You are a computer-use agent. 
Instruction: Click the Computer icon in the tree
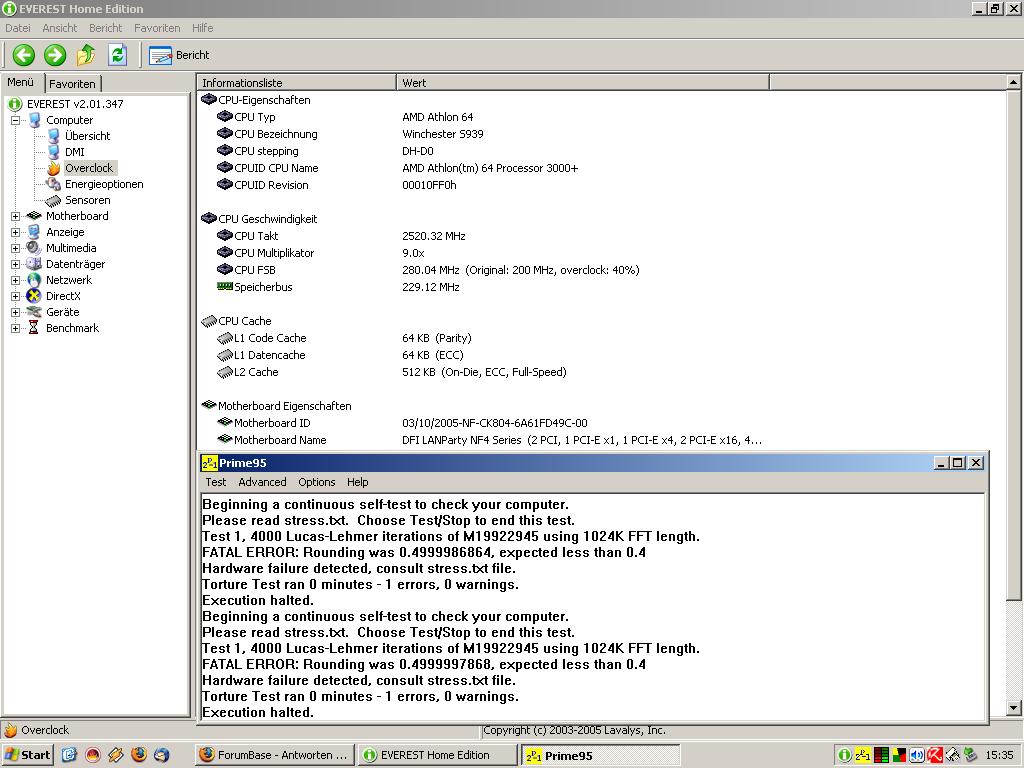(x=35, y=120)
